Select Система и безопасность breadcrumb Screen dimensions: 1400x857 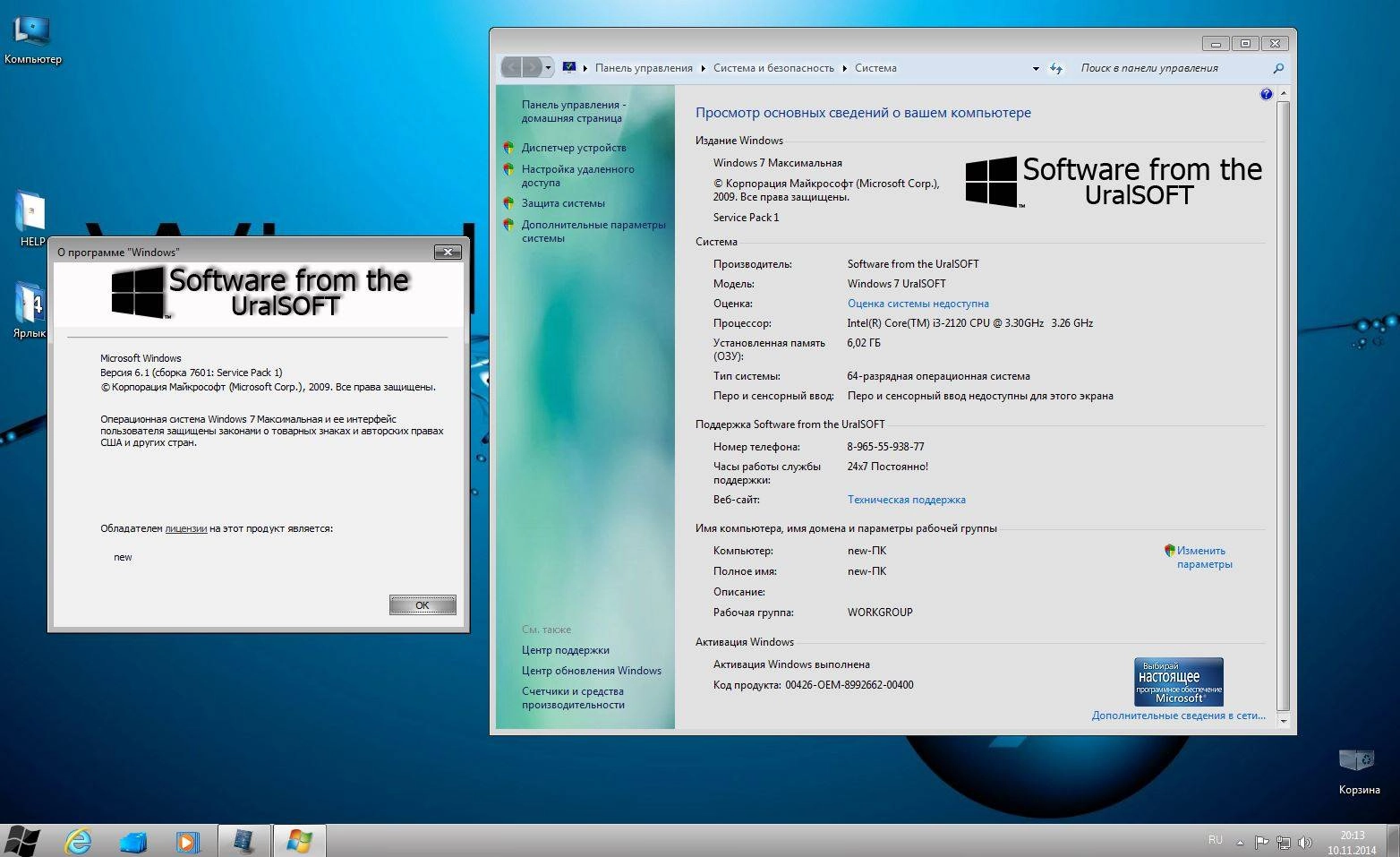pos(773,68)
